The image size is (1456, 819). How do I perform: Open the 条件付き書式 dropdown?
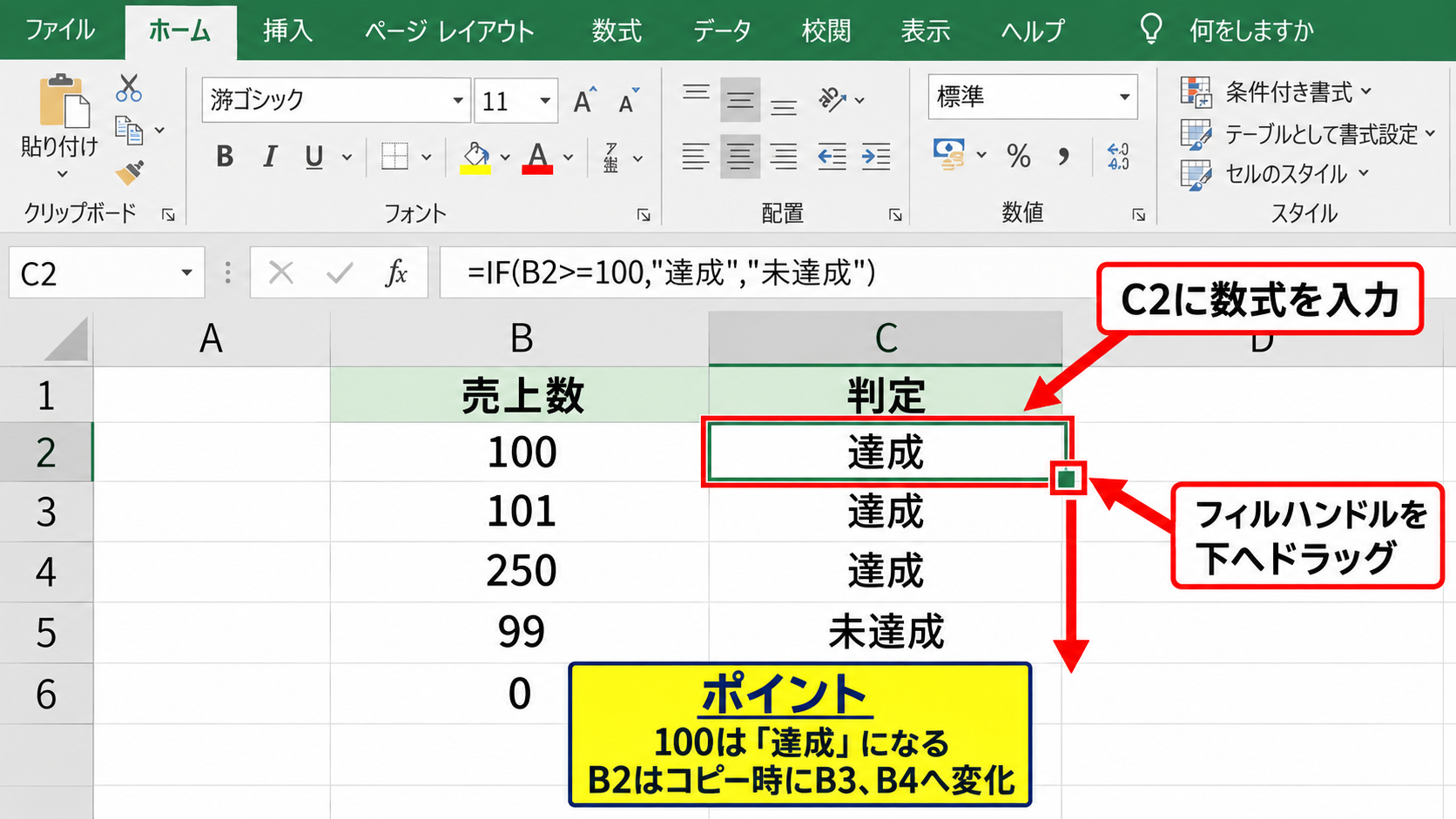click(1276, 91)
